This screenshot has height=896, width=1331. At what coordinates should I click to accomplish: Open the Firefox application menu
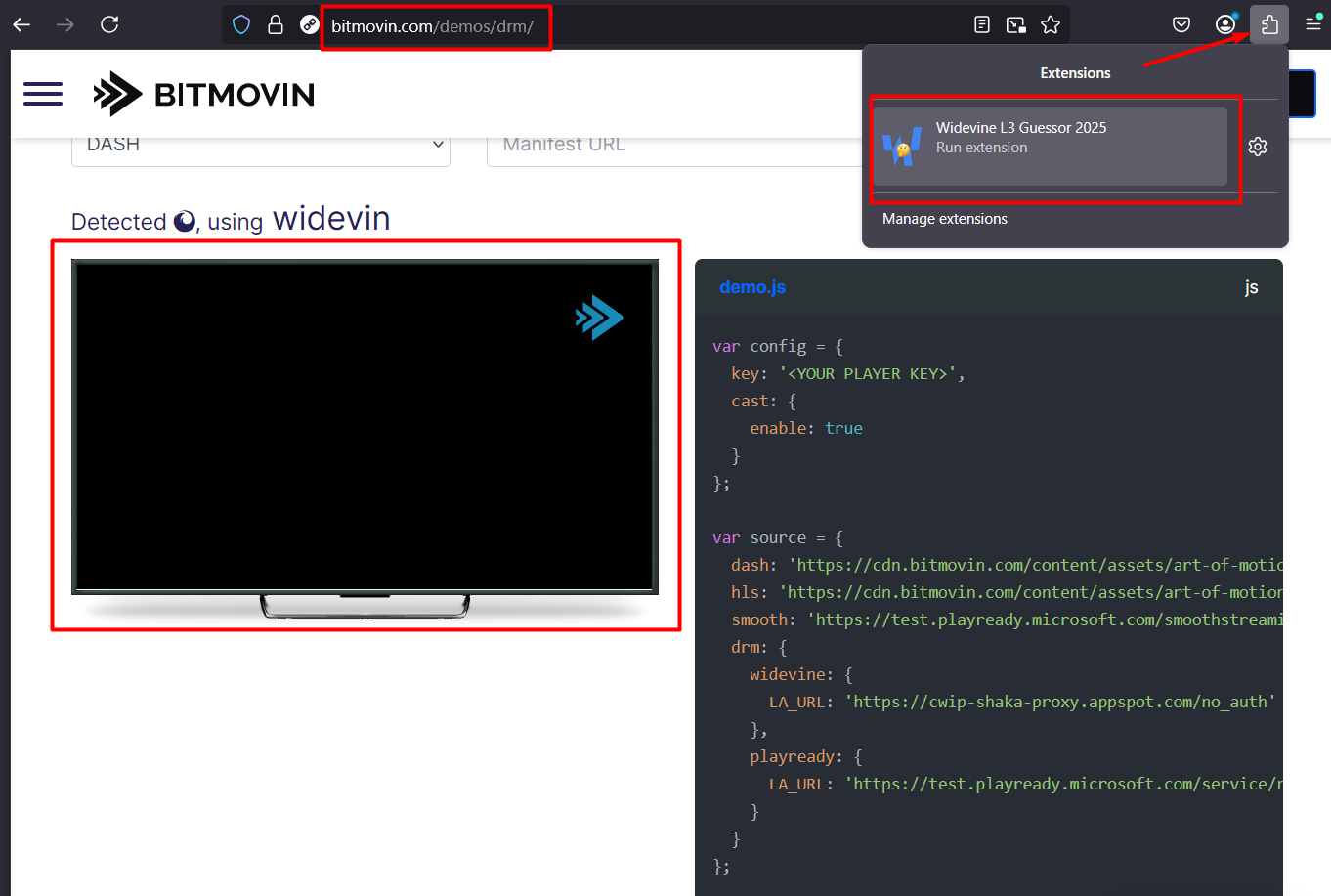(1313, 24)
